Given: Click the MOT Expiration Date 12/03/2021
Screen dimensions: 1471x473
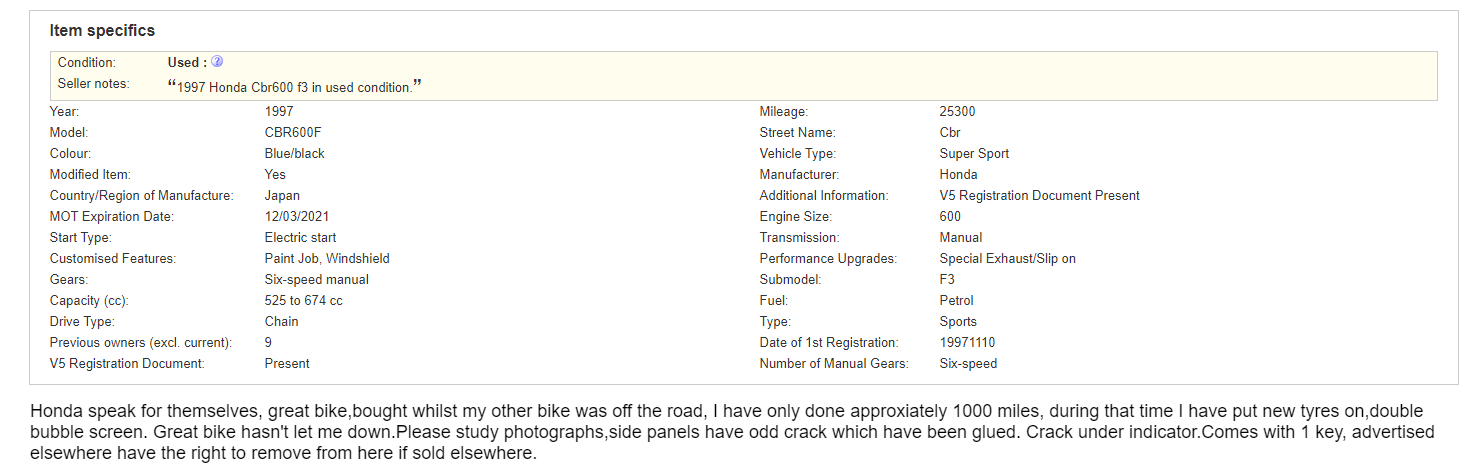Looking at the screenshot, I should pos(297,217).
